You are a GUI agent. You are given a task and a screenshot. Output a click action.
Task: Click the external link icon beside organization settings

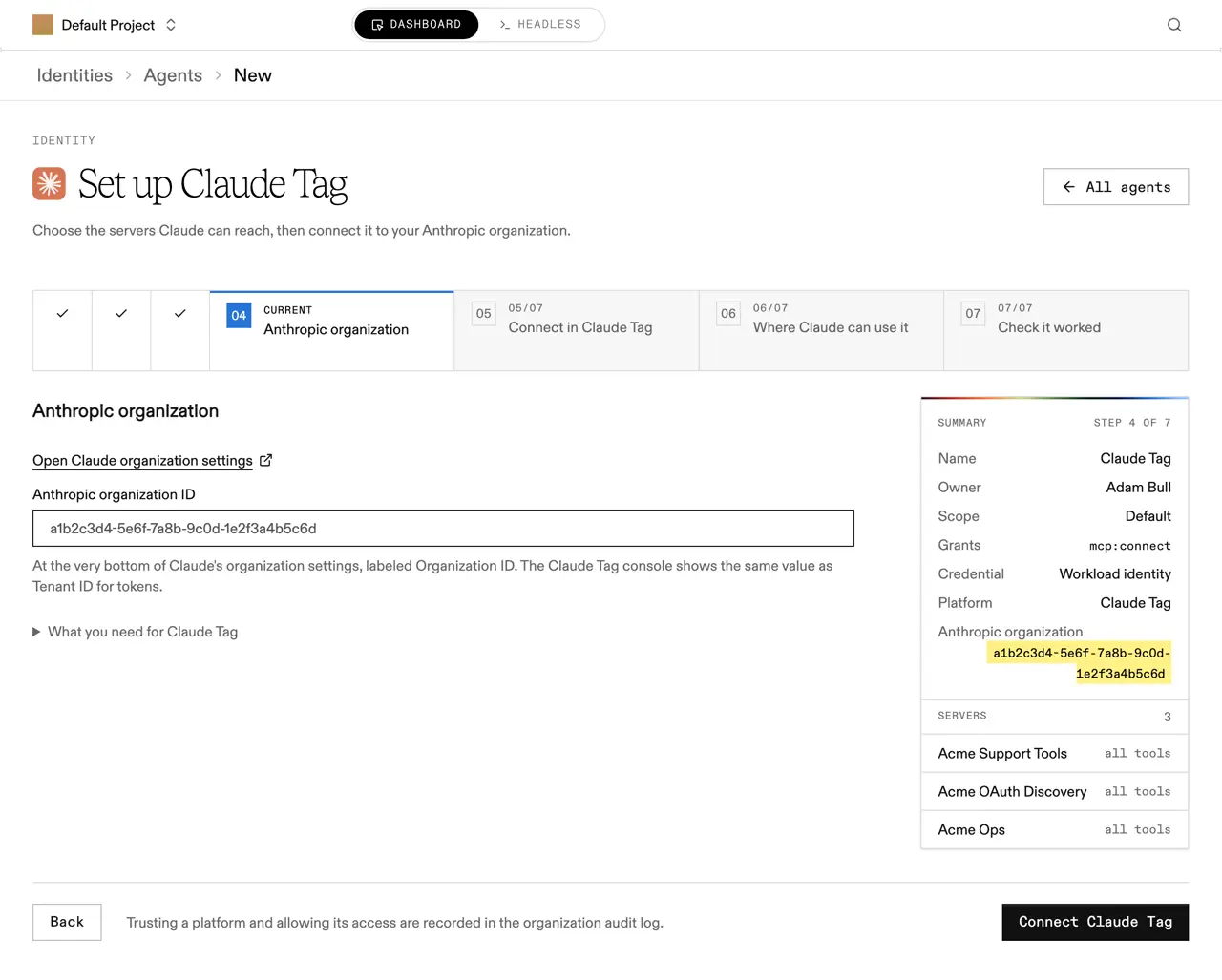click(x=266, y=460)
